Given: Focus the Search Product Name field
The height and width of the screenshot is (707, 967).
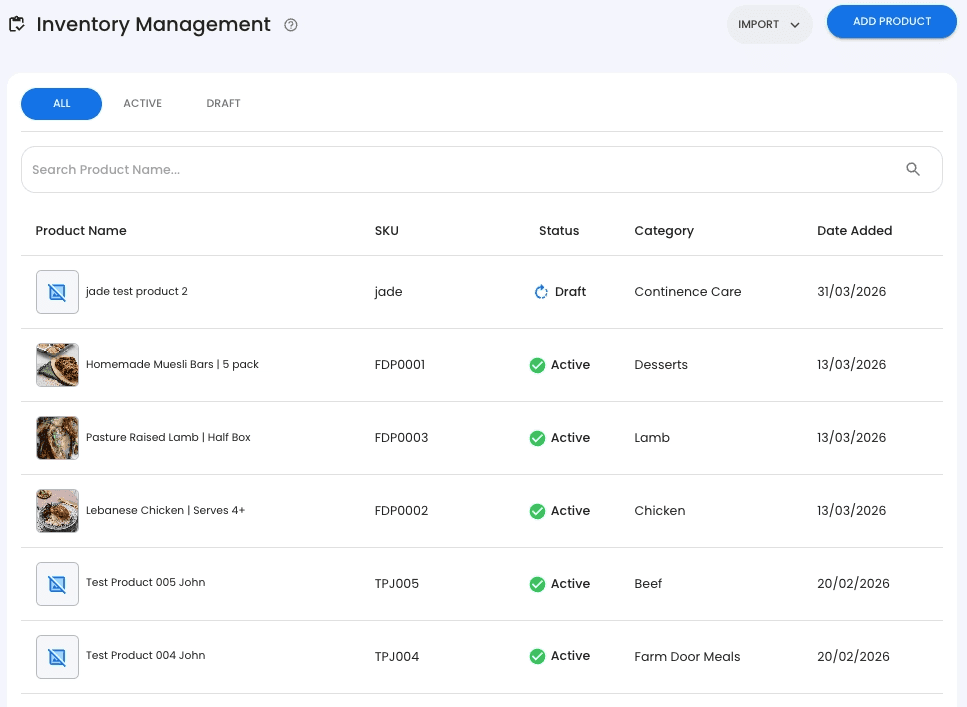Looking at the screenshot, I should tap(460, 169).
